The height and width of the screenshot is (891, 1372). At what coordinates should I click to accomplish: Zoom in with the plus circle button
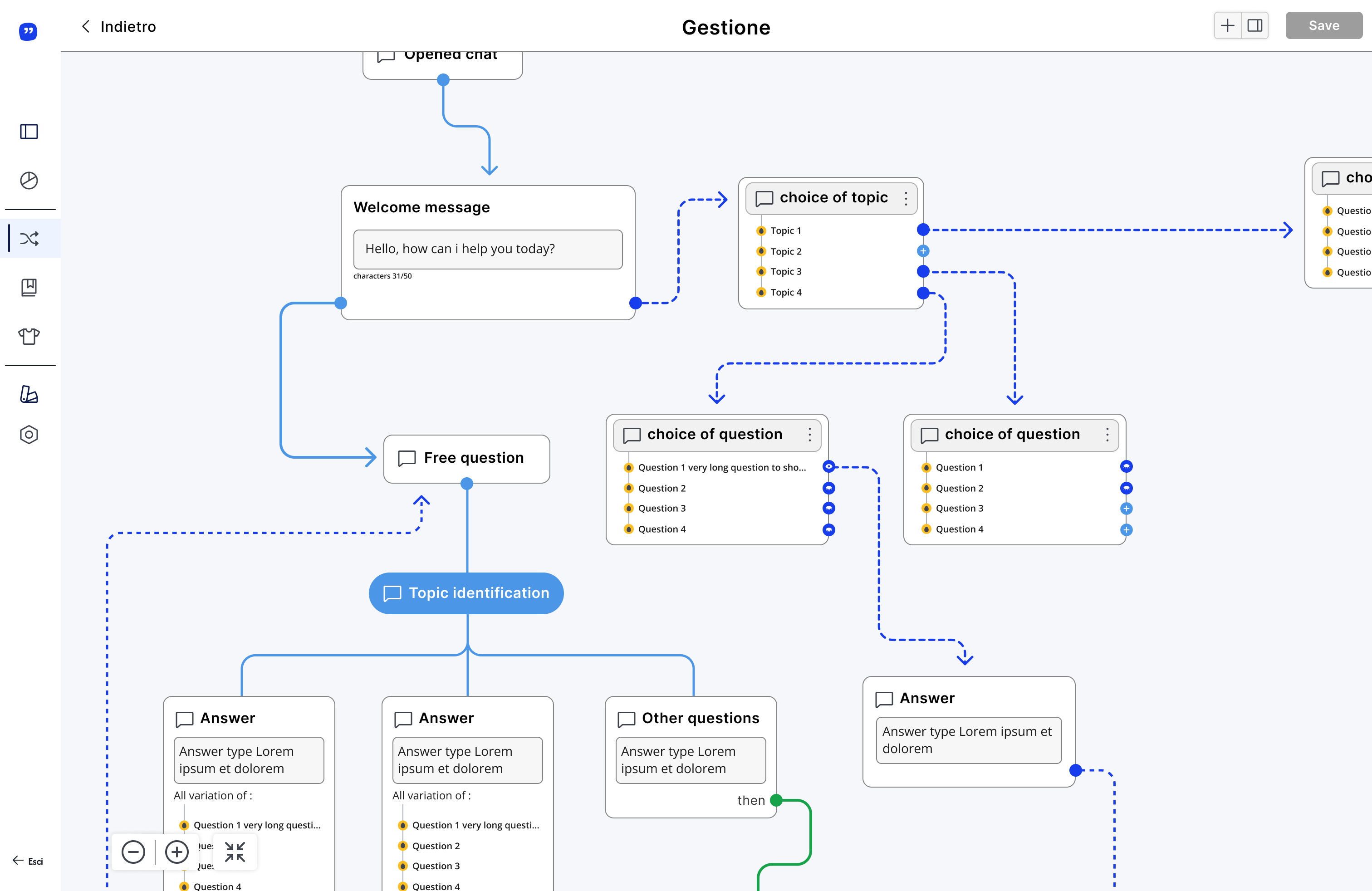pyautogui.click(x=177, y=852)
